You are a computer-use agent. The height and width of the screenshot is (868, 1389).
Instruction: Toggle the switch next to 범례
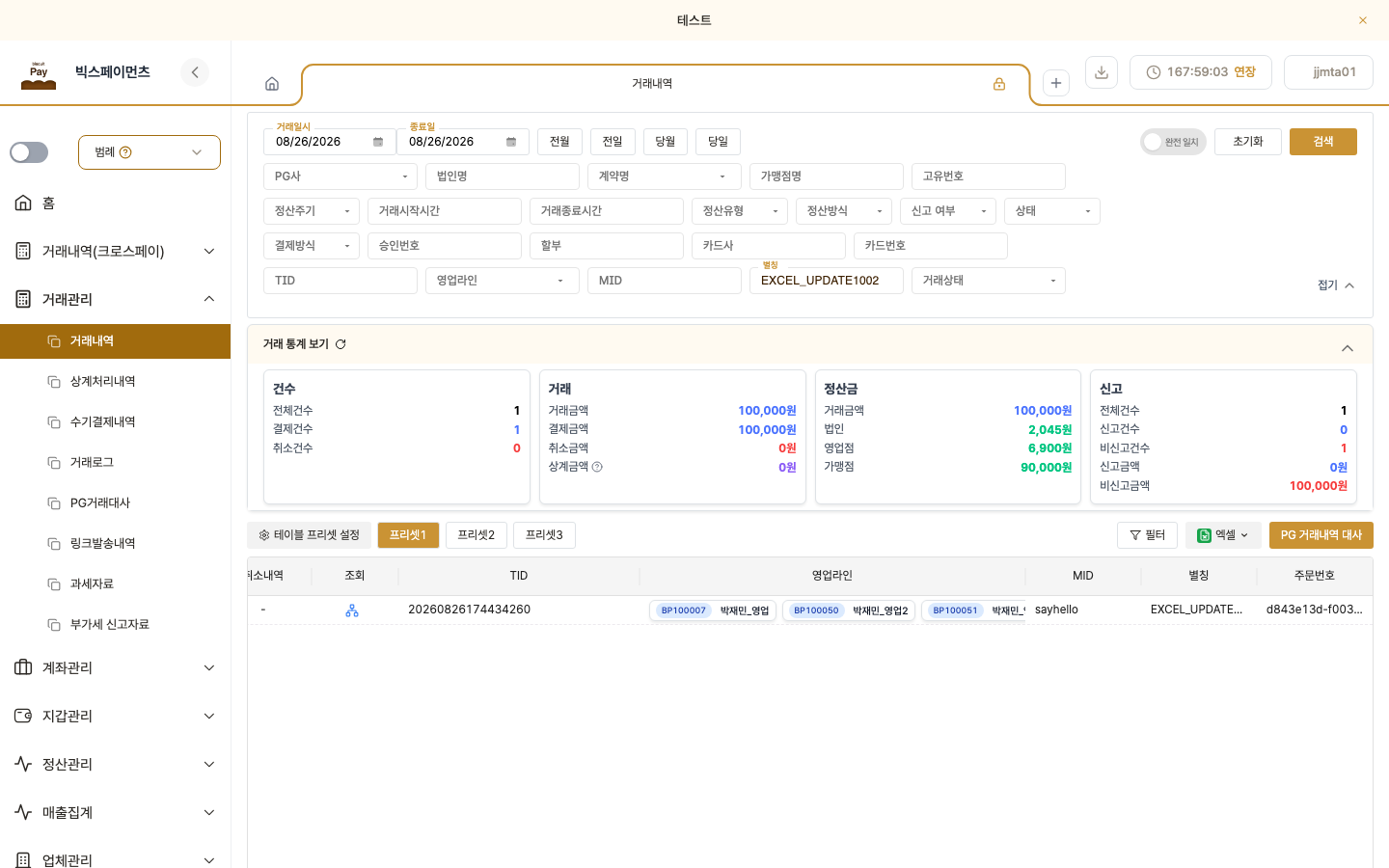[x=29, y=152]
